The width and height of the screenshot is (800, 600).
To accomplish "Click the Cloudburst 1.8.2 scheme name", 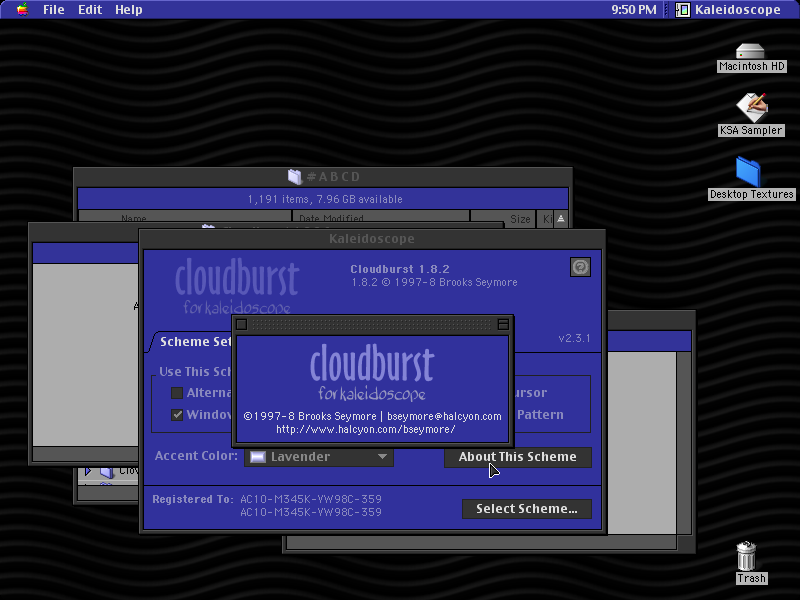I will click(400, 269).
